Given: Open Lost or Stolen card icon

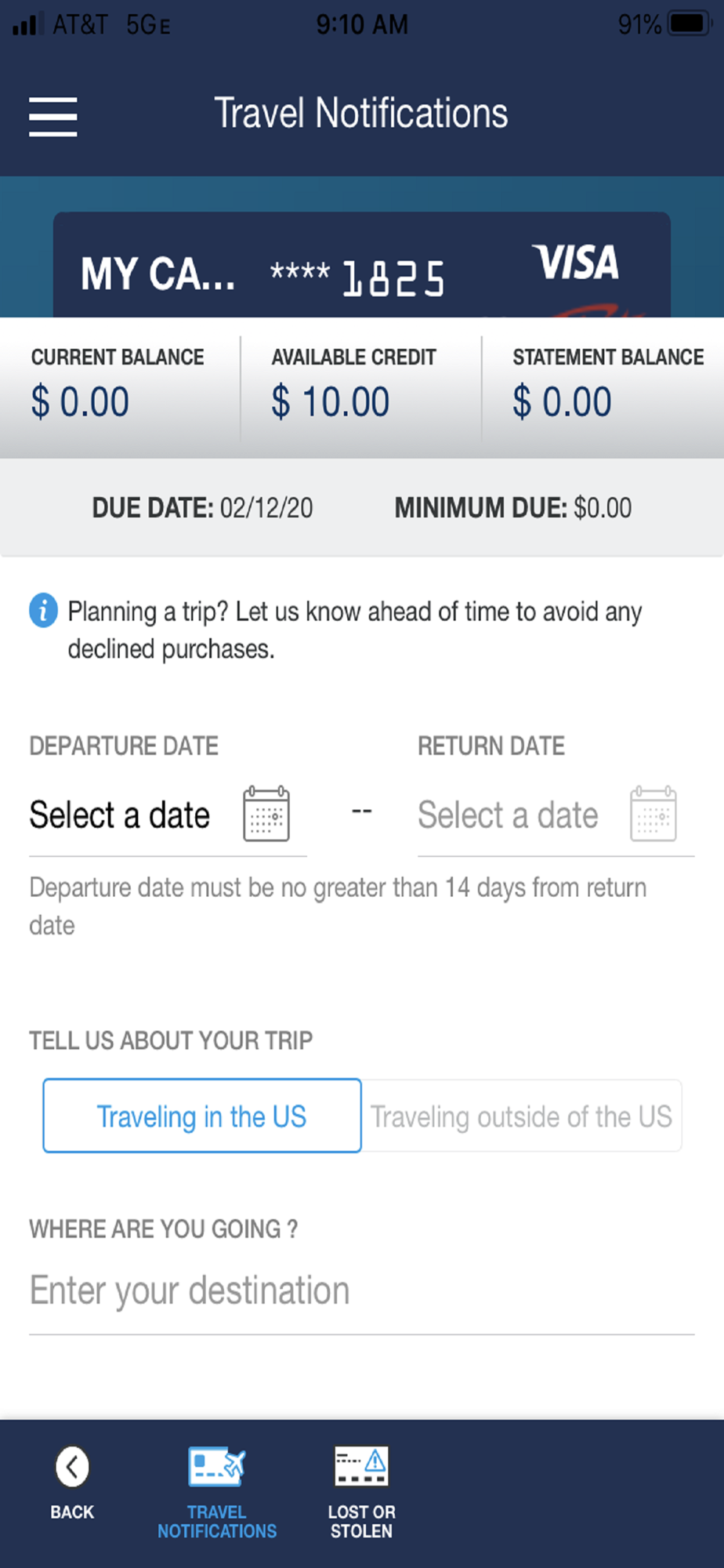Looking at the screenshot, I should 361,1466.
